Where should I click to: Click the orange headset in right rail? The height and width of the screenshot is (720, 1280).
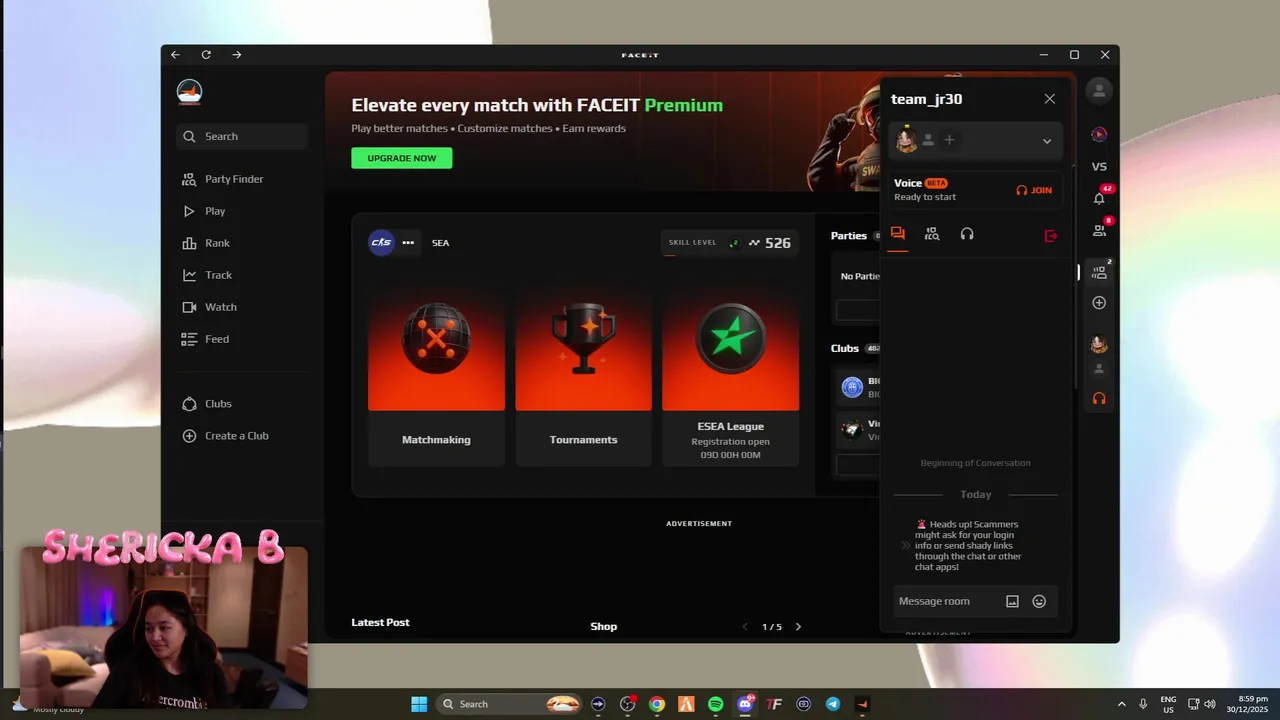pos(1099,398)
